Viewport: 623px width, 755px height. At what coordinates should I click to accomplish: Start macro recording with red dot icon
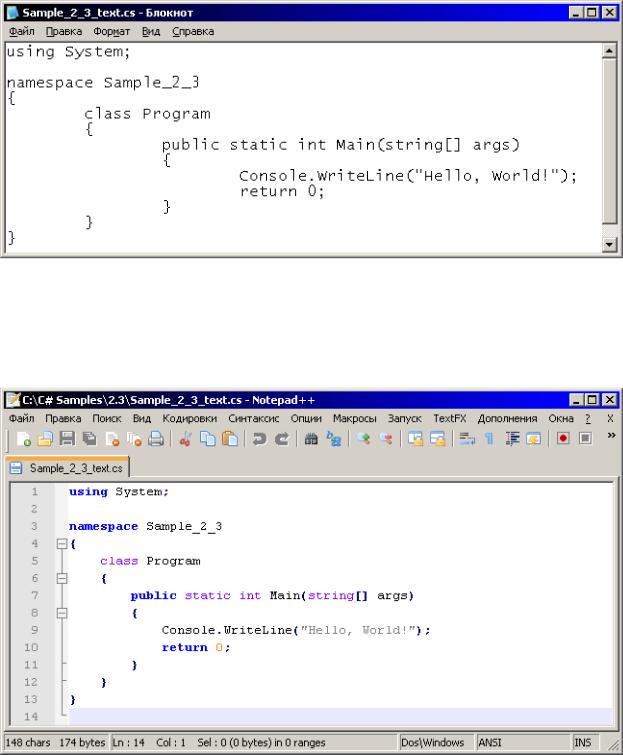point(563,438)
